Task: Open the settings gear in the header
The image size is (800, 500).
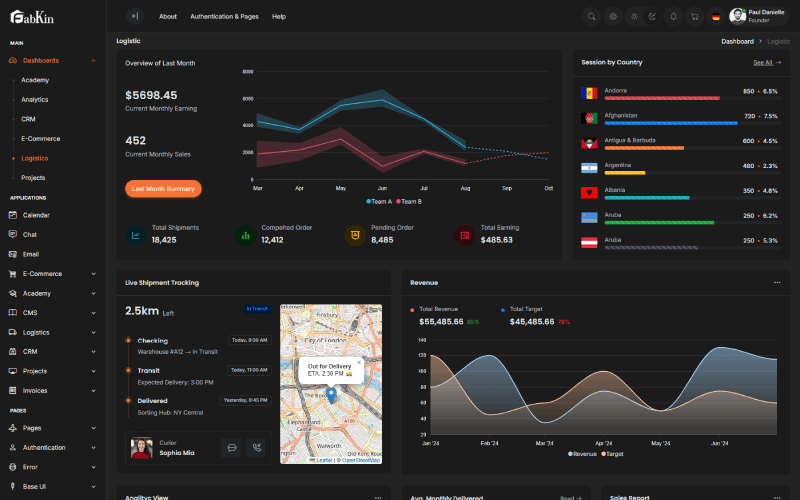Action: click(x=613, y=16)
